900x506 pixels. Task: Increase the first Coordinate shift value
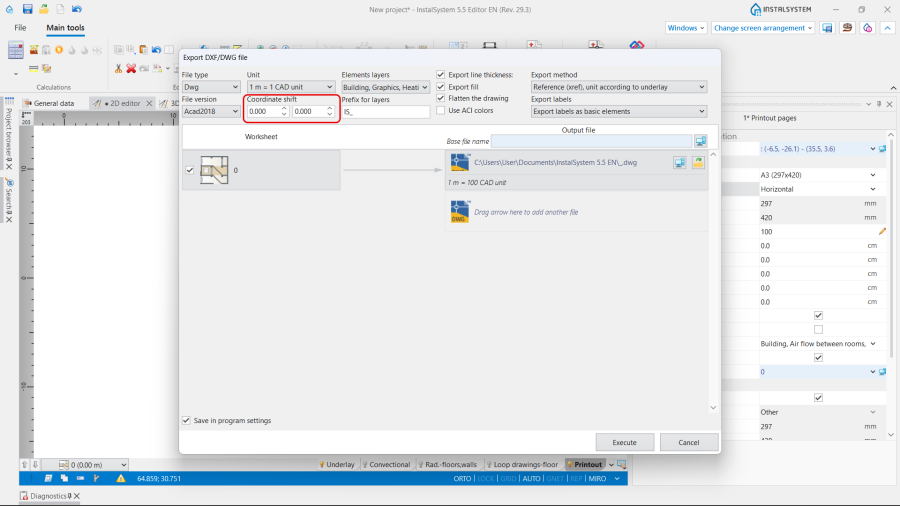[x=284, y=108]
